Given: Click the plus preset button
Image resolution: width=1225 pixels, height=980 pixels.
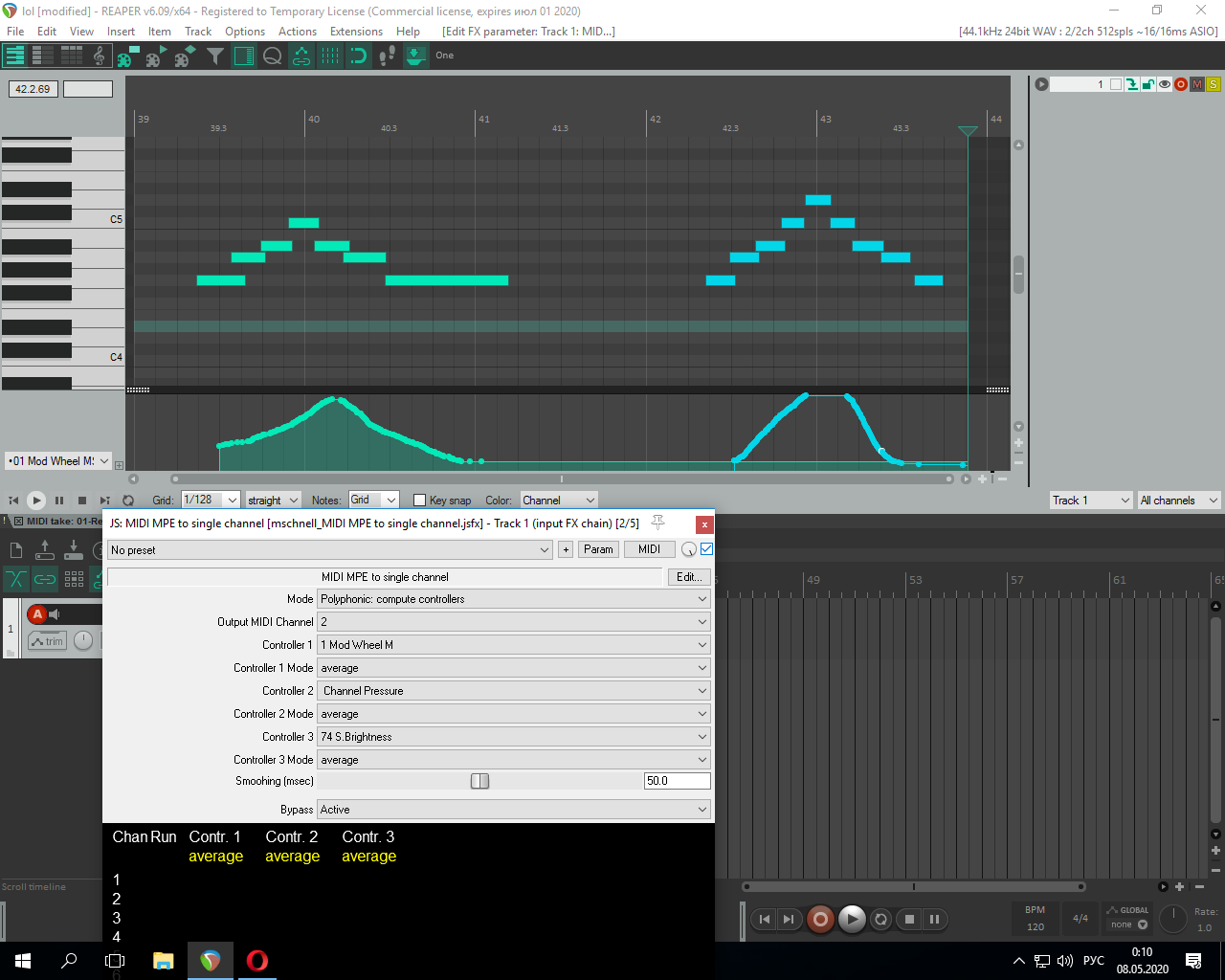Looking at the screenshot, I should (566, 549).
